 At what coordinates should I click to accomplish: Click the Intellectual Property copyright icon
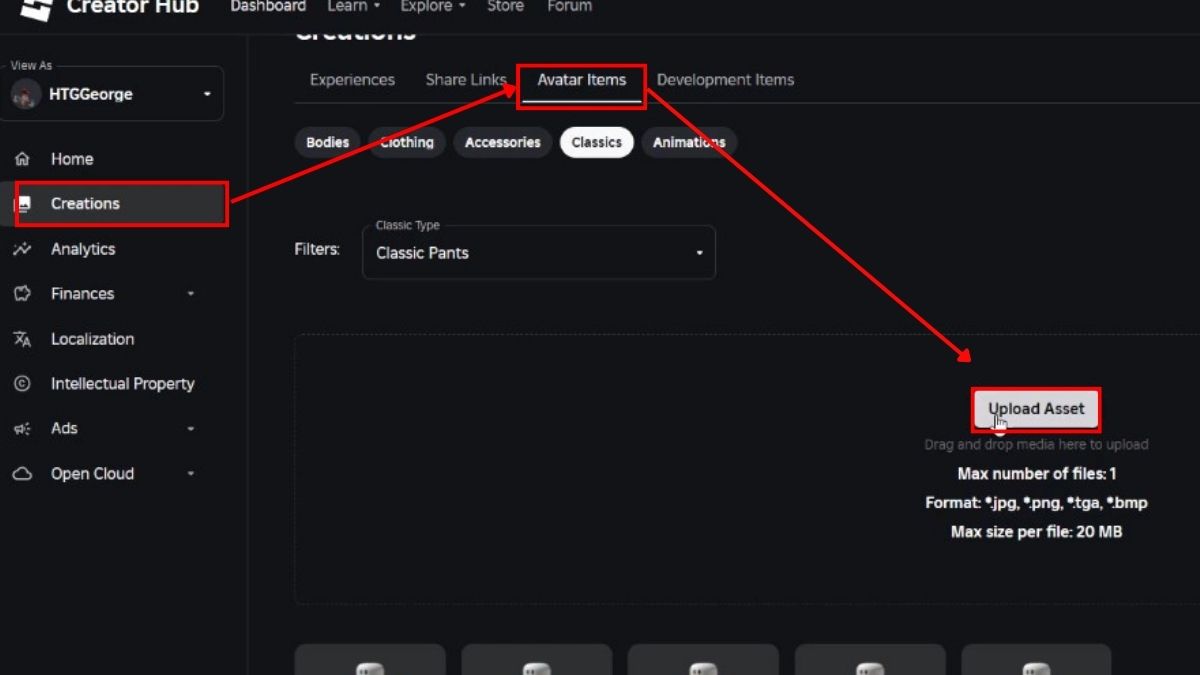22,384
